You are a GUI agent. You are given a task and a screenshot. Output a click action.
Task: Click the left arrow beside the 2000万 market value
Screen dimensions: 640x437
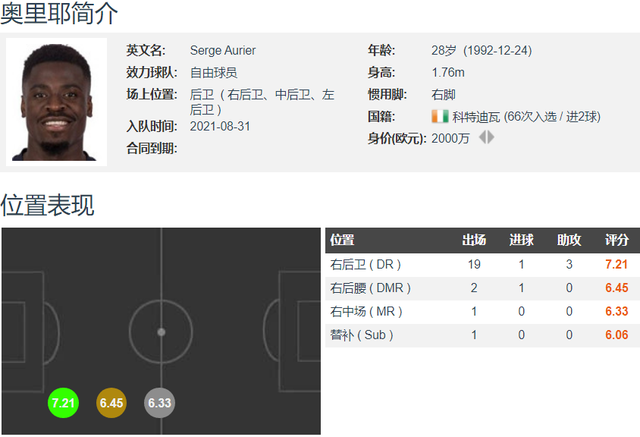pyautogui.click(x=482, y=138)
